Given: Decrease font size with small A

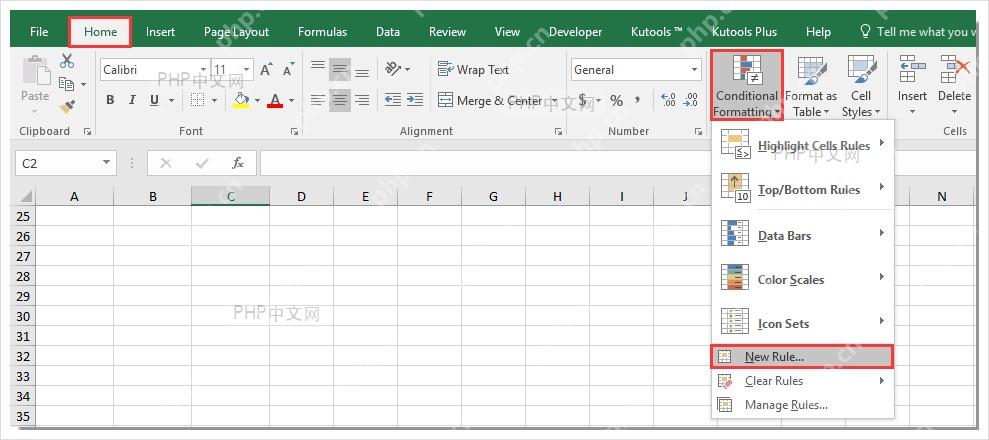Looking at the screenshot, I should (x=288, y=69).
